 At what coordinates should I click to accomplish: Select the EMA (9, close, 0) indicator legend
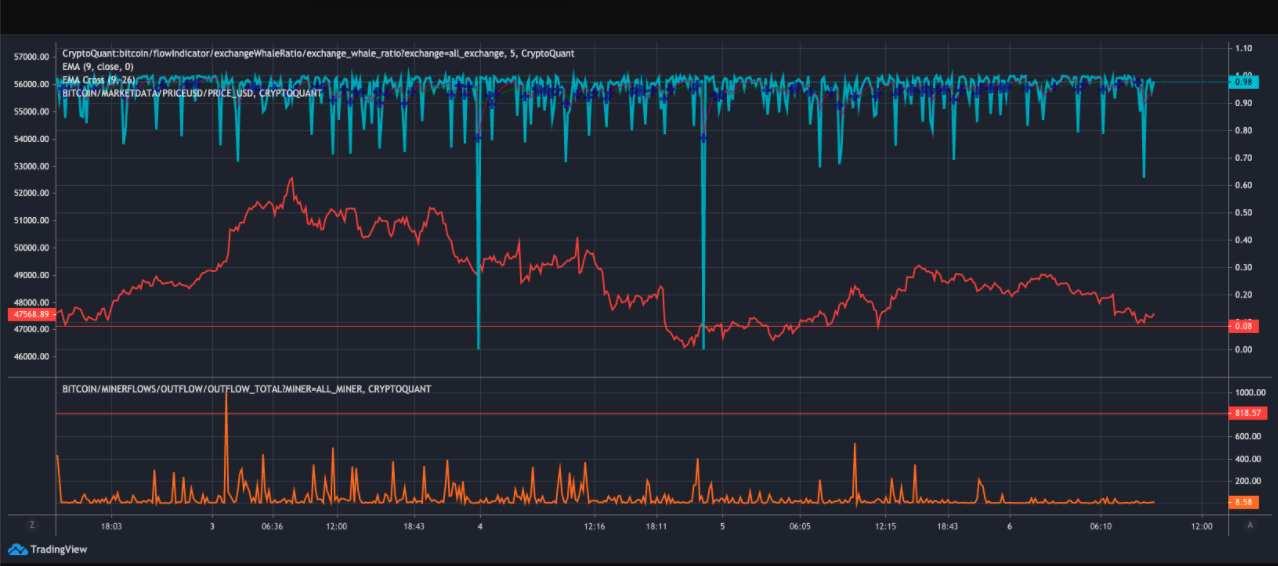tap(98, 66)
